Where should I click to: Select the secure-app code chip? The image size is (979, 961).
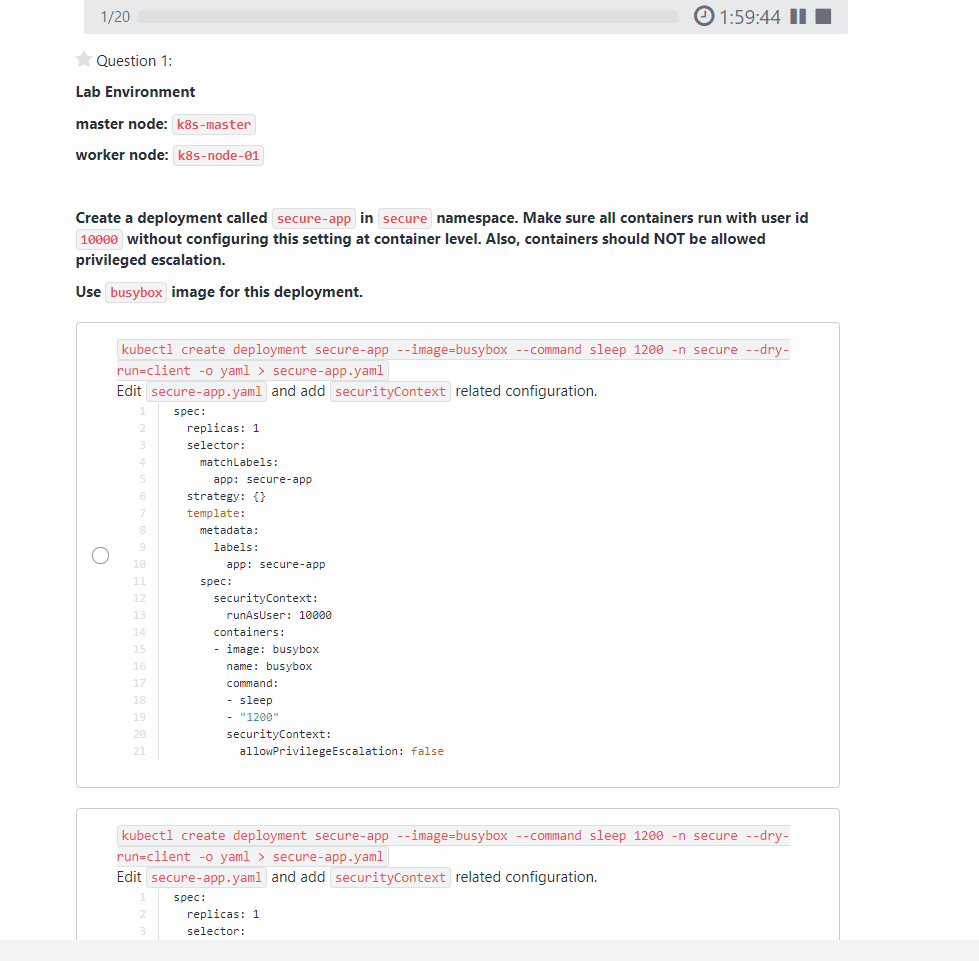[314, 217]
